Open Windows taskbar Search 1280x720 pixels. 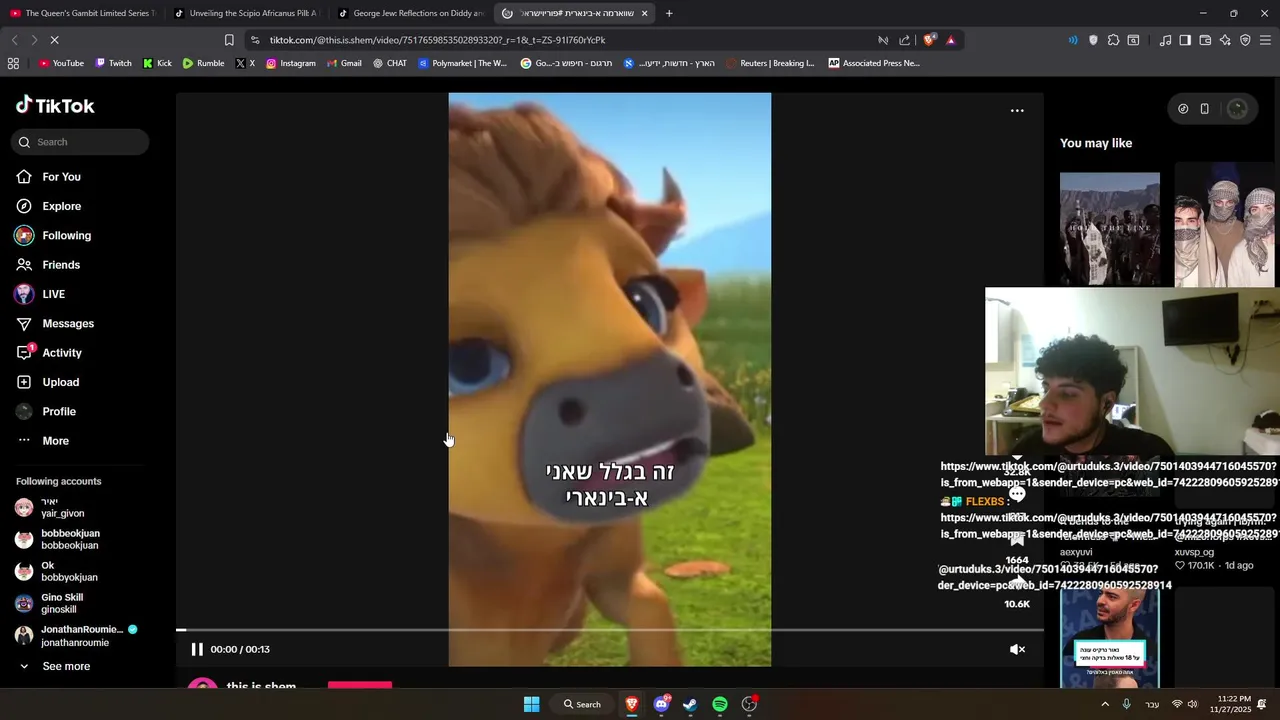click(583, 704)
